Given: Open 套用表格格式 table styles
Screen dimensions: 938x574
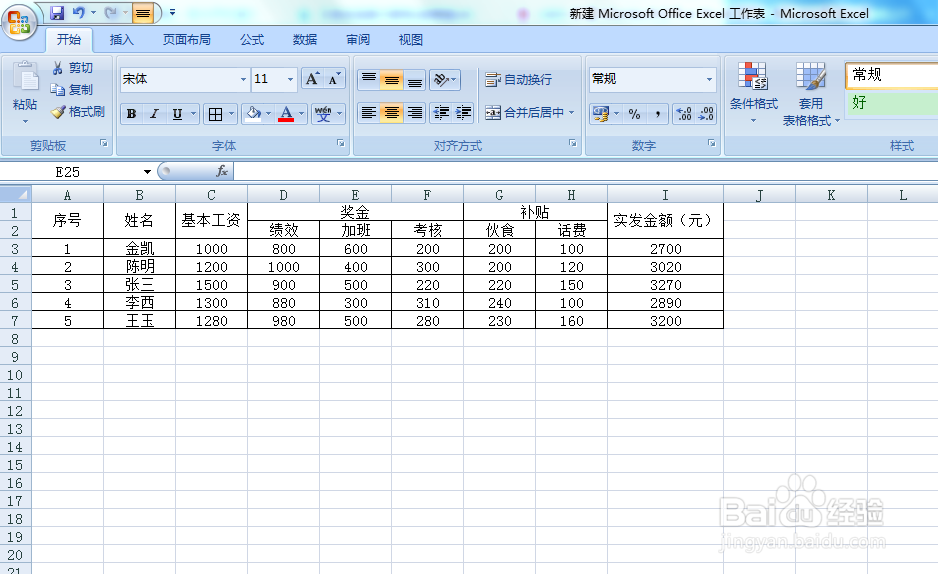Looking at the screenshot, I should [811, 94].
